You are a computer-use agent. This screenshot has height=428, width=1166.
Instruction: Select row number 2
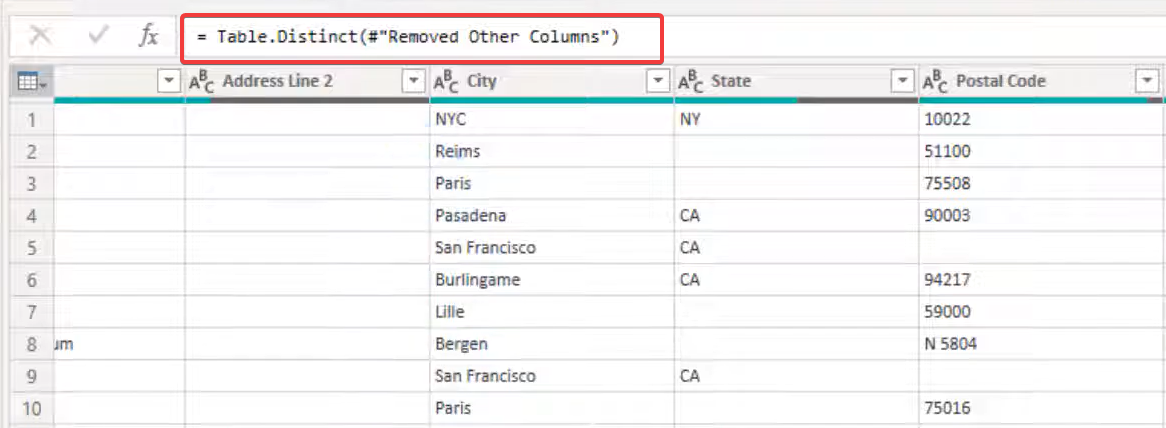(31, 152)
